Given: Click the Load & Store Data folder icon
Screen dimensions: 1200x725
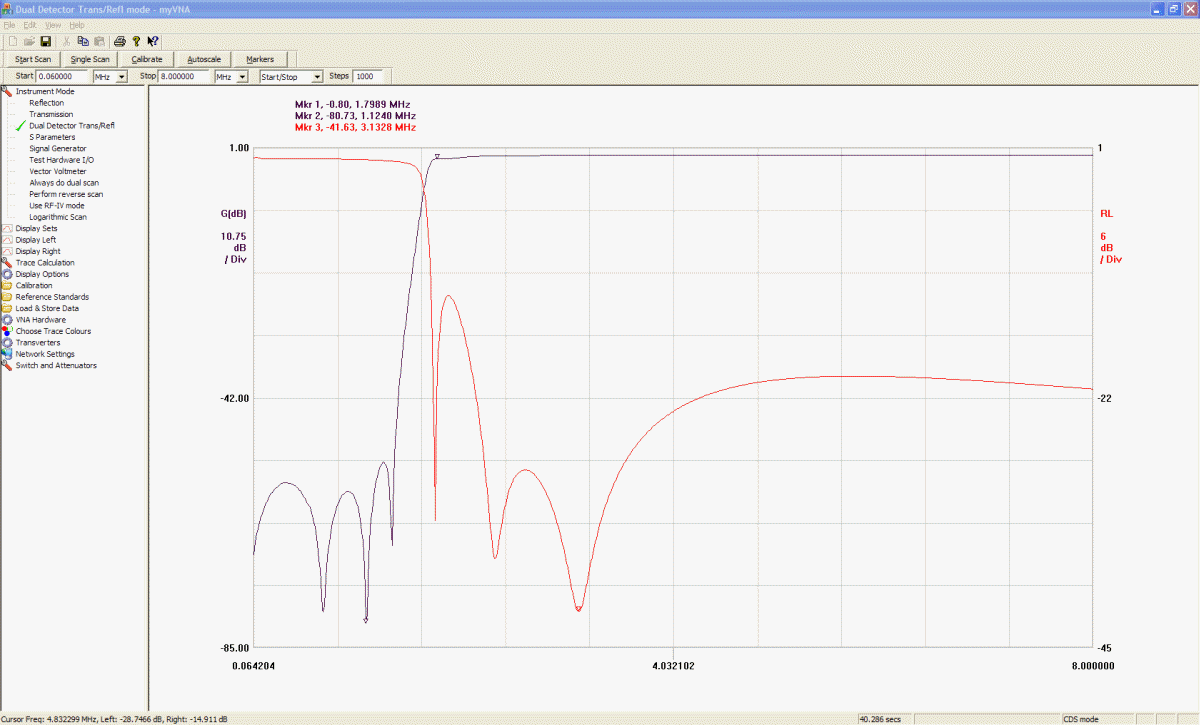Looking at the screenshot, I should [7, 308].
